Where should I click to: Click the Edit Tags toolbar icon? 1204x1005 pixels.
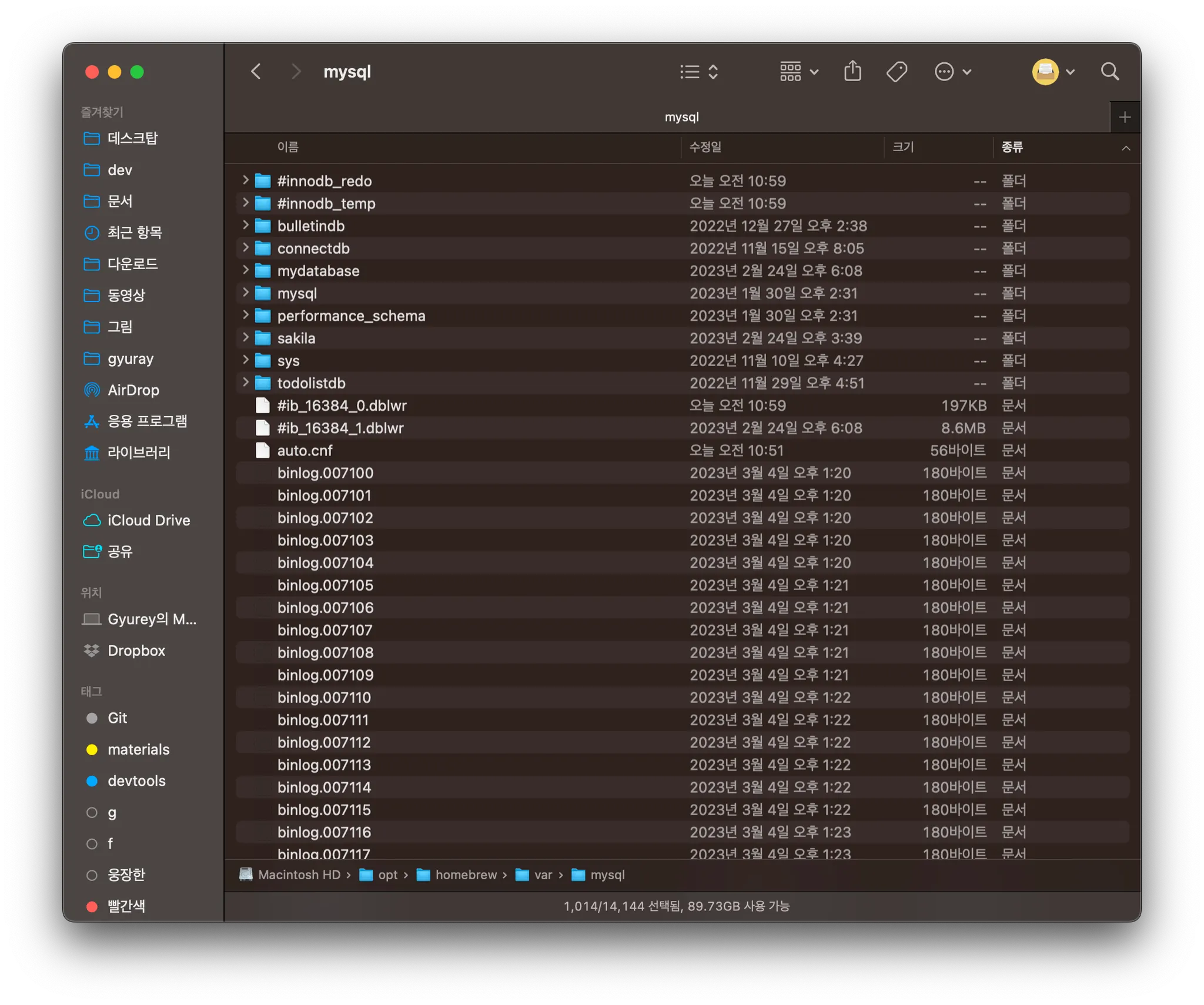click(897, 72)
